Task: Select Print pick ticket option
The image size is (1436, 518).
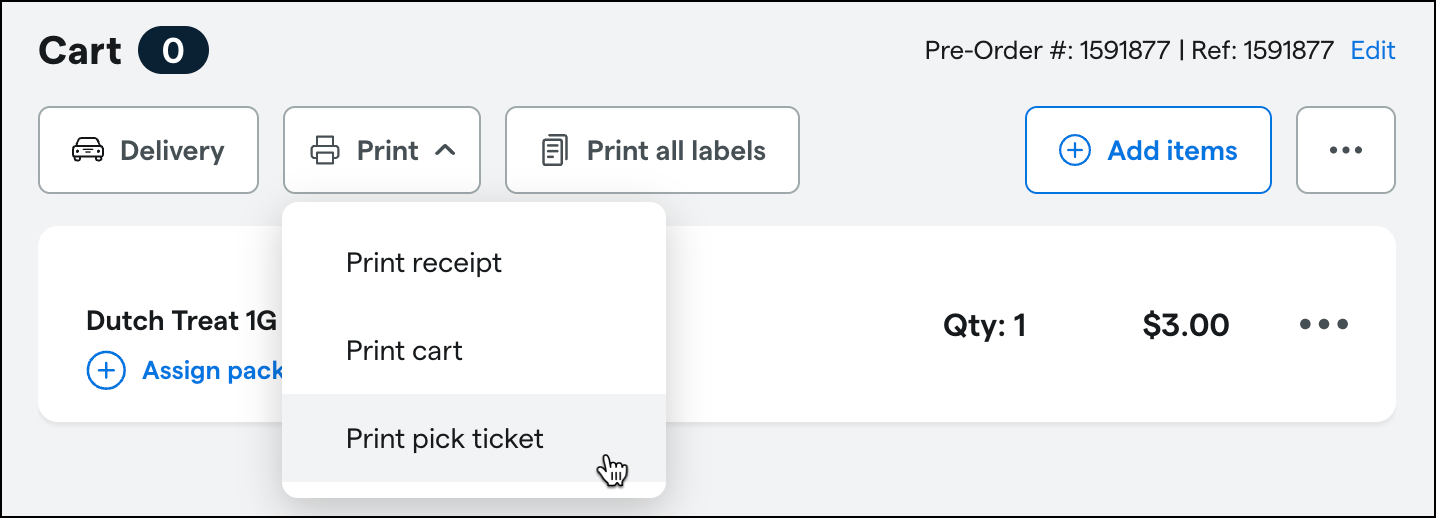Action: point(445,438)
